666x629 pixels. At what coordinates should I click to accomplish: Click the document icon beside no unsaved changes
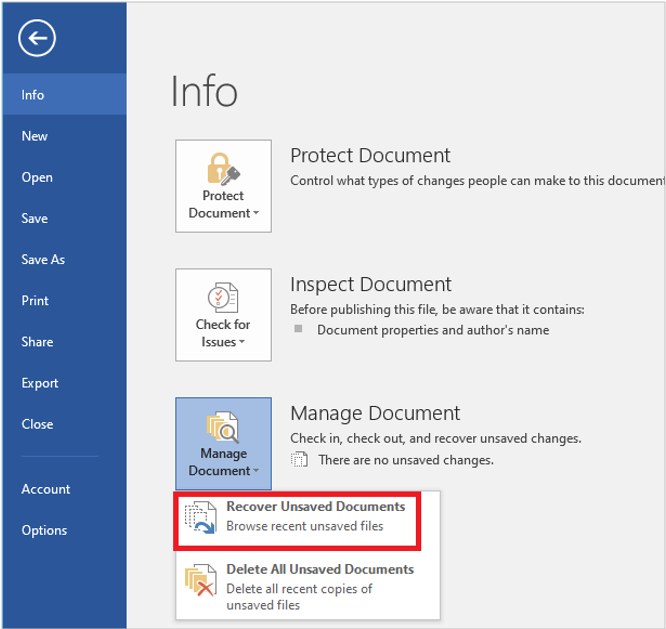[299, 460]
